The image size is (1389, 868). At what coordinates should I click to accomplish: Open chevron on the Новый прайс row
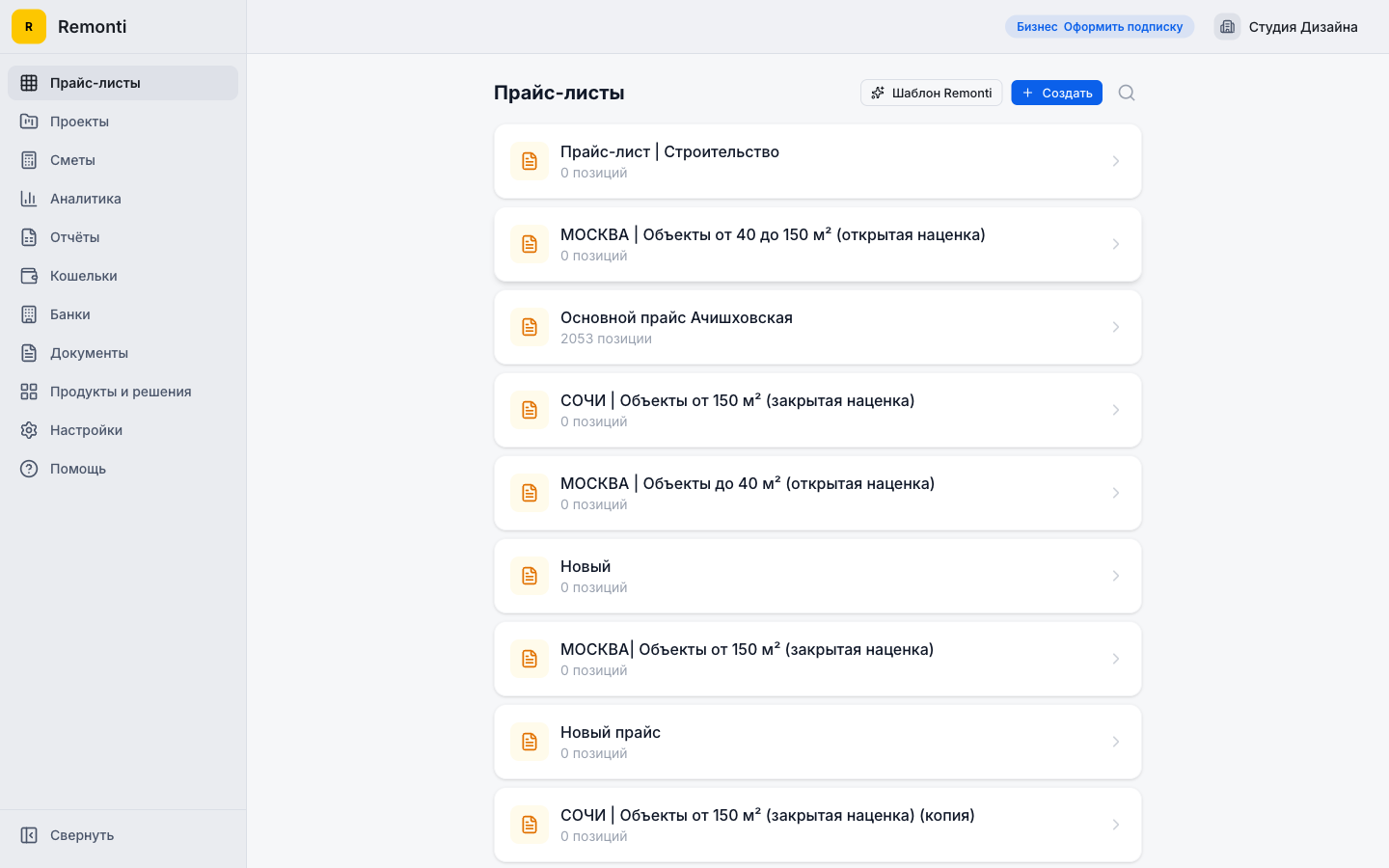[x=1115, y=742]
